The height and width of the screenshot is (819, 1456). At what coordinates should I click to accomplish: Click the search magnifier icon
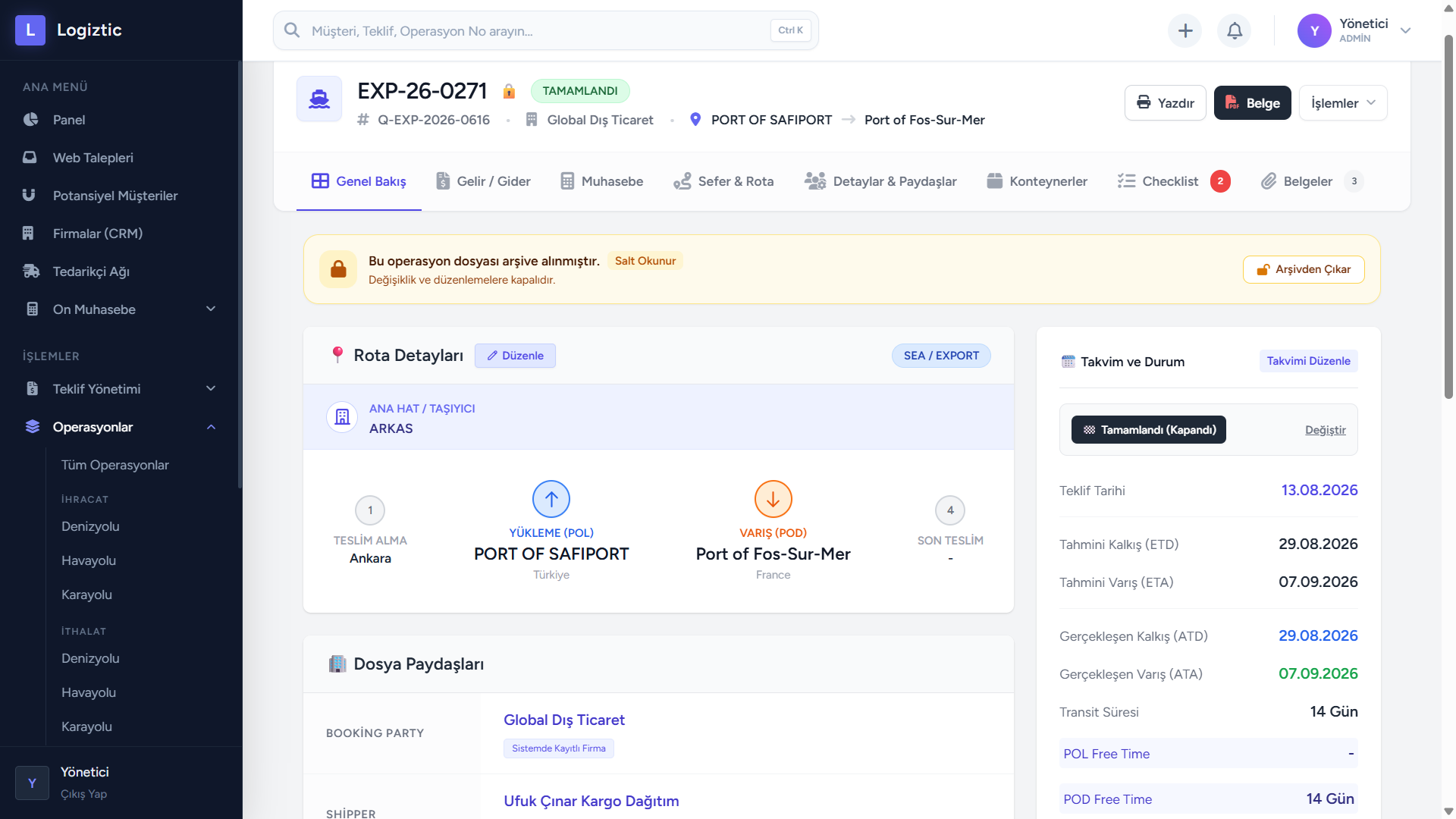[292, 30]
